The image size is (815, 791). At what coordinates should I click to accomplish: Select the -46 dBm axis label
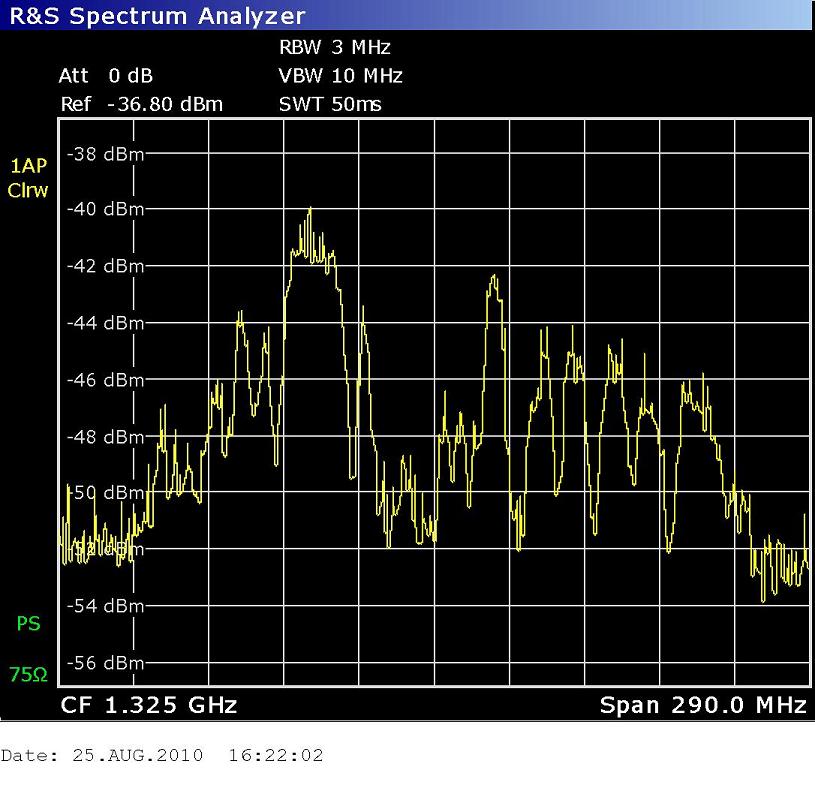[104, 380]
